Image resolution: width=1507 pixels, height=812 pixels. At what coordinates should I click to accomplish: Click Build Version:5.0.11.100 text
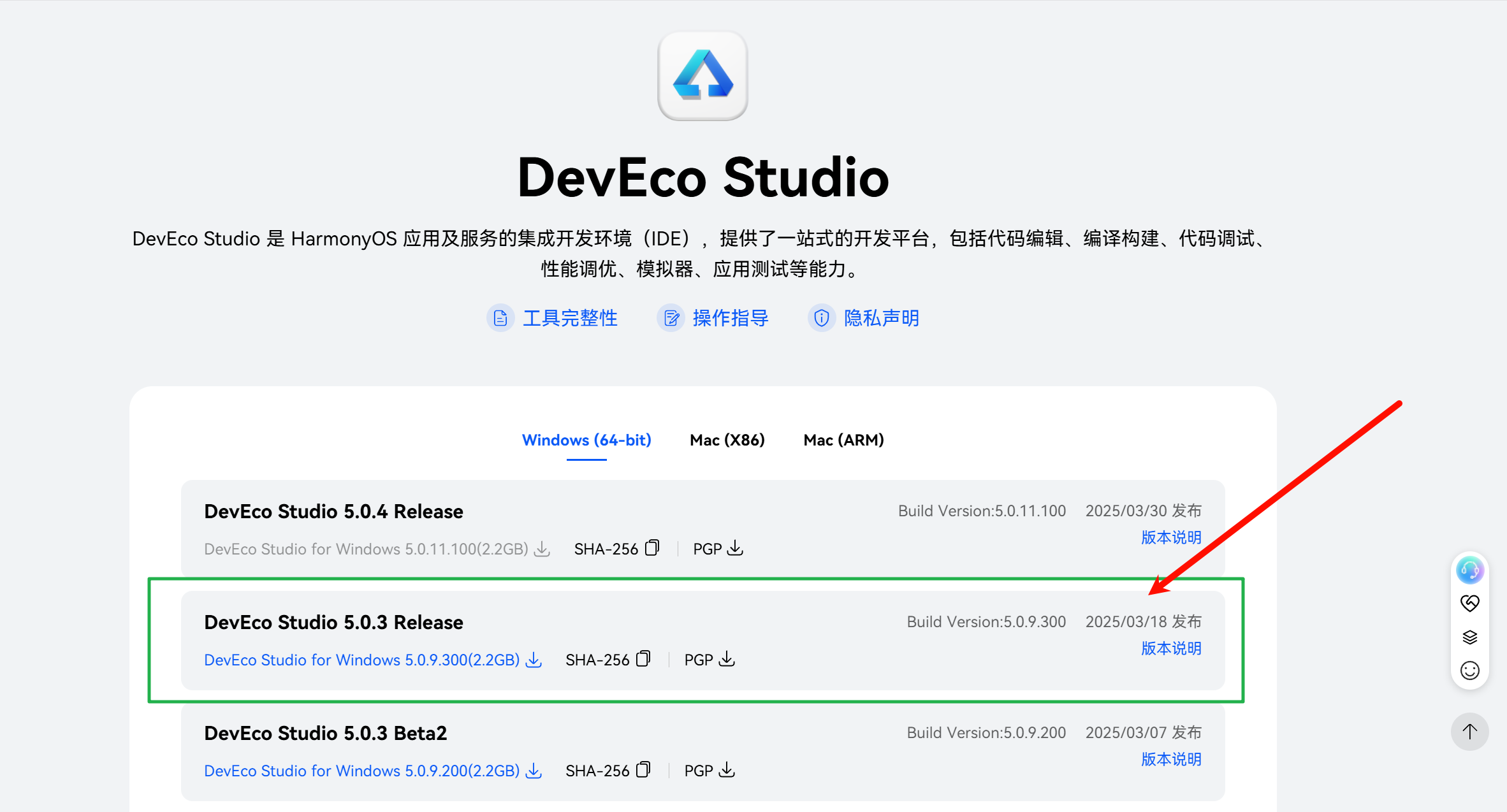click(982, 511)
